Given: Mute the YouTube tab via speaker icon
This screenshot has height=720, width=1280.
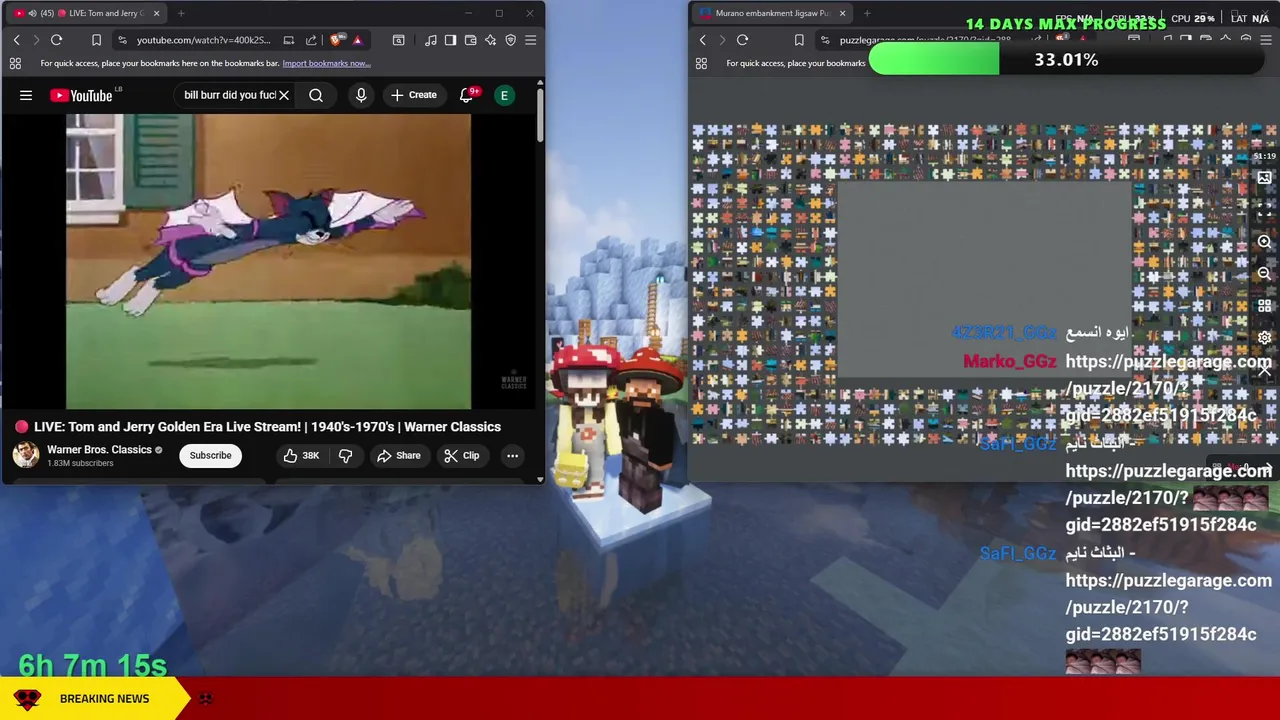Looking at the screenshot, I should 33,13.
